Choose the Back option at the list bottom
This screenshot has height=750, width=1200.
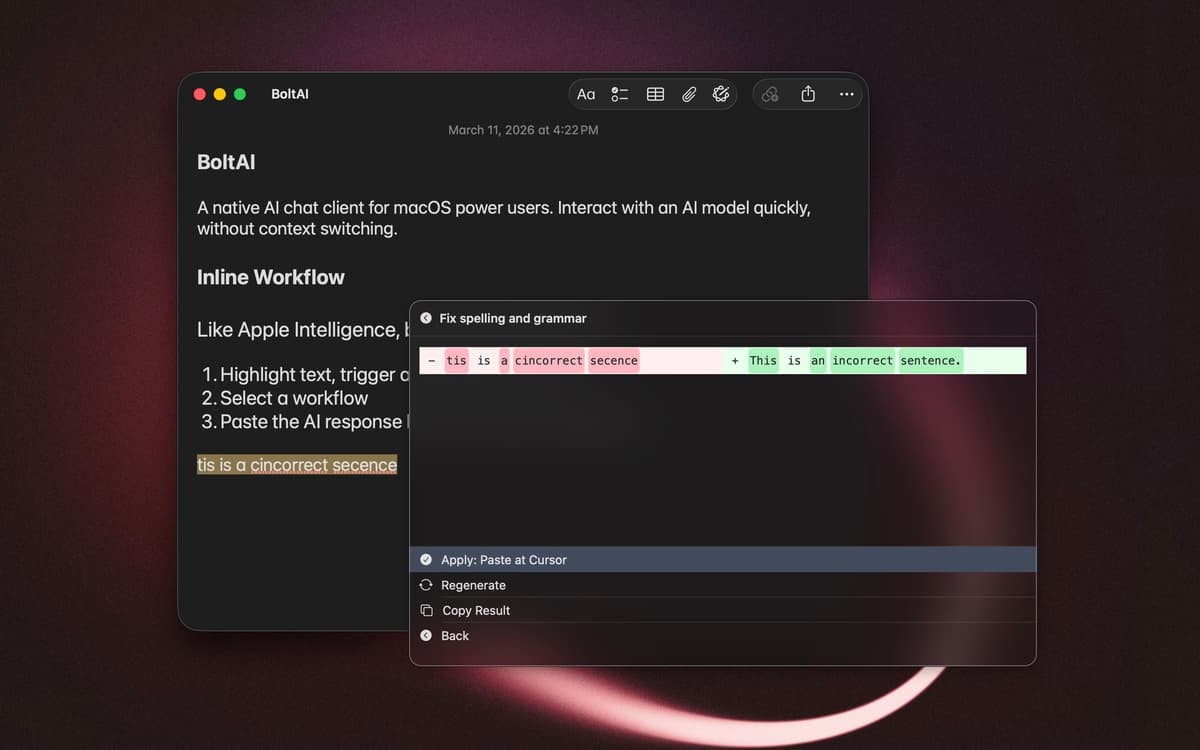click(454, 635)
